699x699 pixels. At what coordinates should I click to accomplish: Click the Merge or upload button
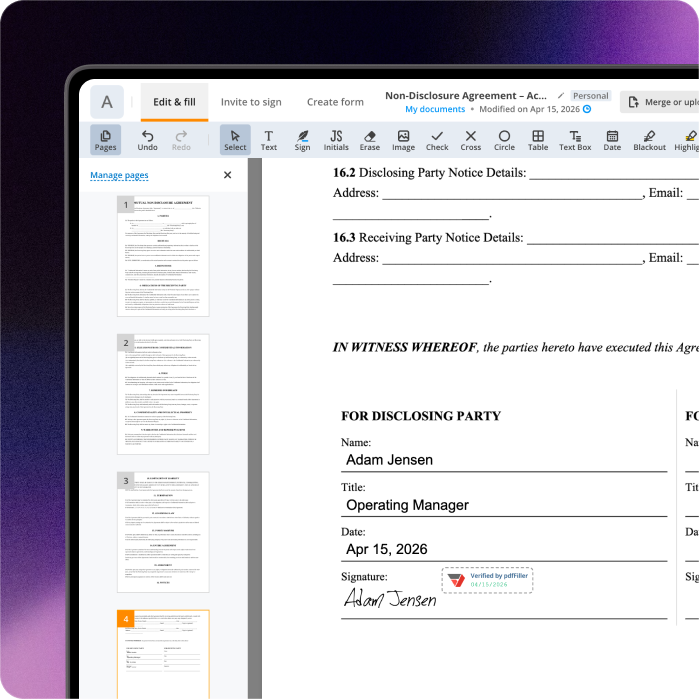660,102
